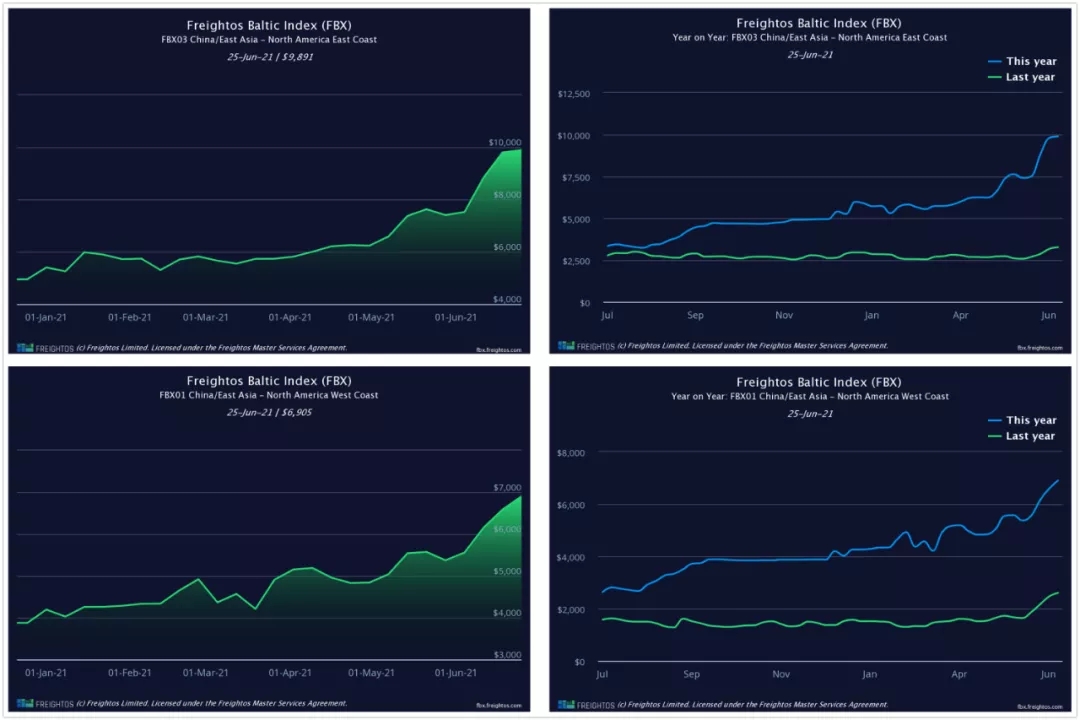Click the green line swatch beside 'Last year' for West Coast
This screenshot has width=1080, height=720.
[x=993, y=436]
